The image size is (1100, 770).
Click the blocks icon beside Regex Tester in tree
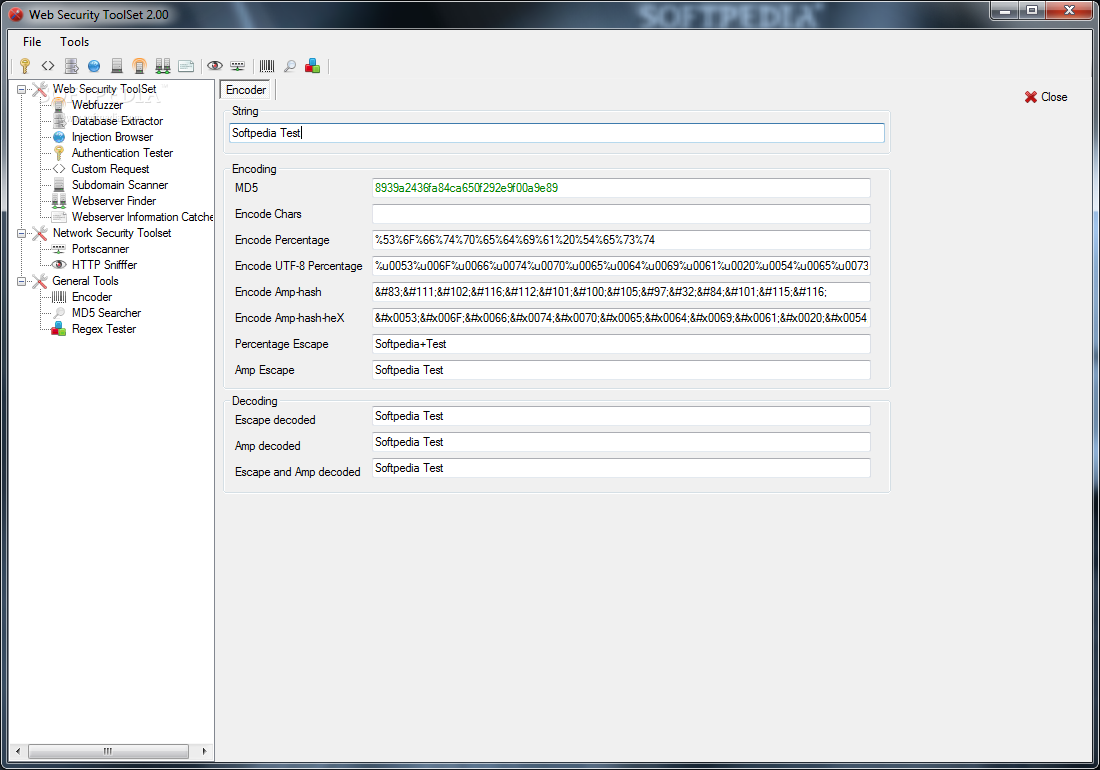point(59,329)
